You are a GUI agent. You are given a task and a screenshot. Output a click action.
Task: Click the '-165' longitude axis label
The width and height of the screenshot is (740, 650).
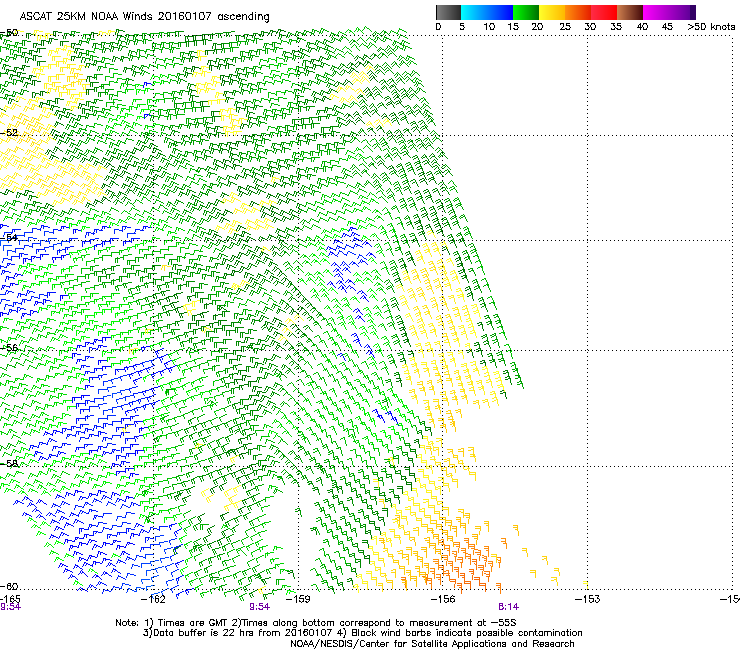tap(10, 599)
